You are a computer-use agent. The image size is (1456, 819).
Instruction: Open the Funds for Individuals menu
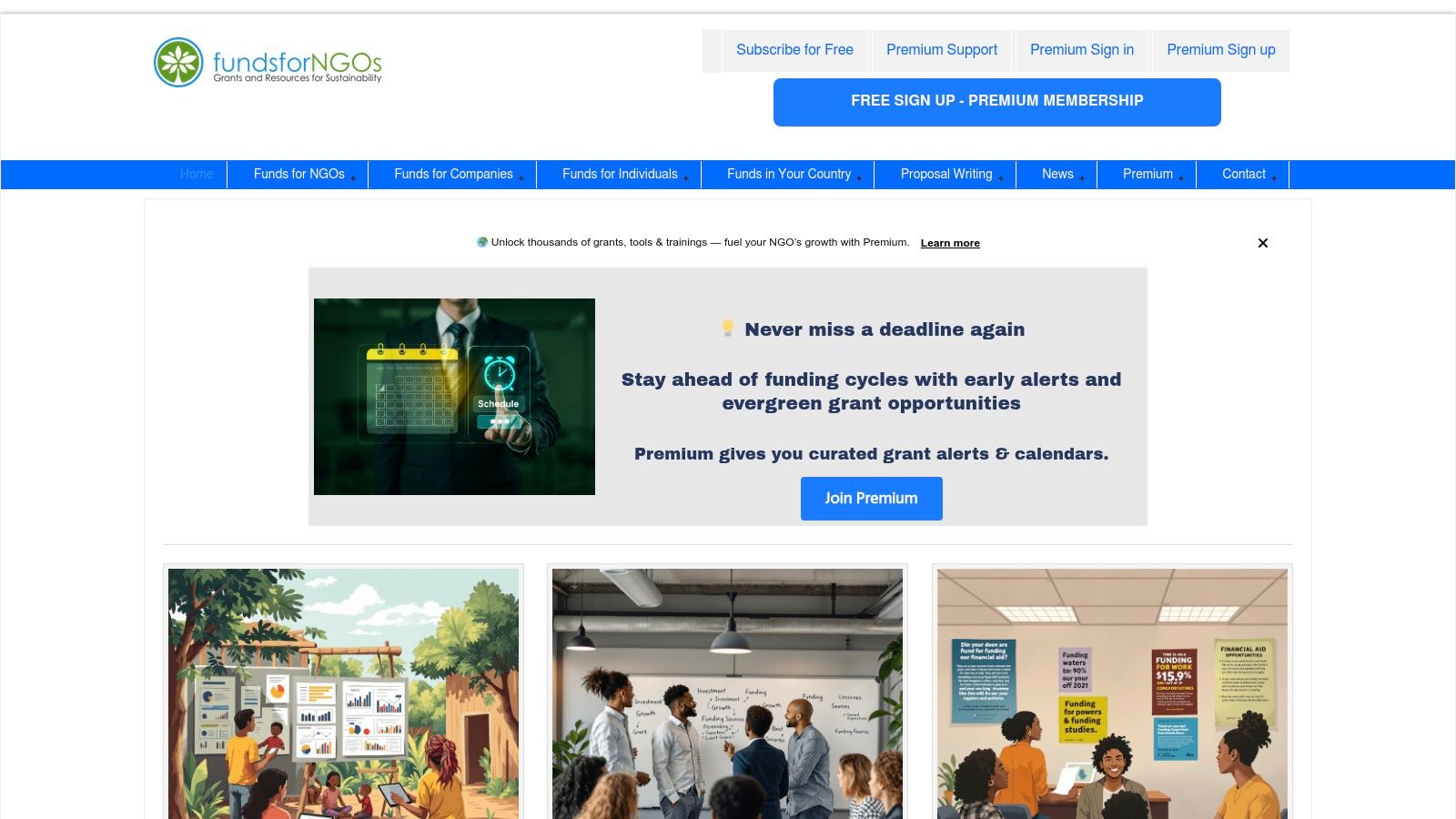coord(620,175)
